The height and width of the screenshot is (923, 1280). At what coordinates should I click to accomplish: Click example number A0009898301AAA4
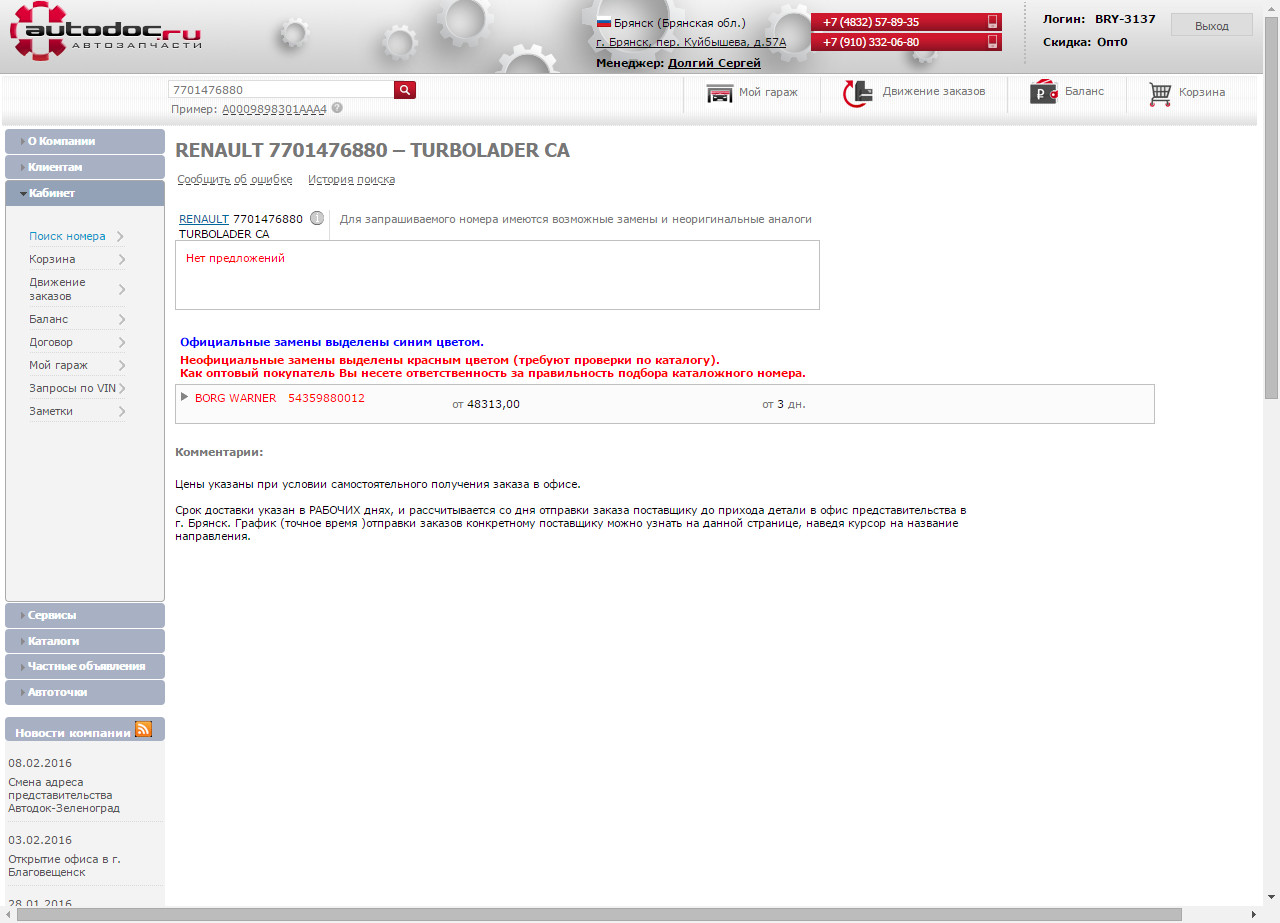point(275,108)
